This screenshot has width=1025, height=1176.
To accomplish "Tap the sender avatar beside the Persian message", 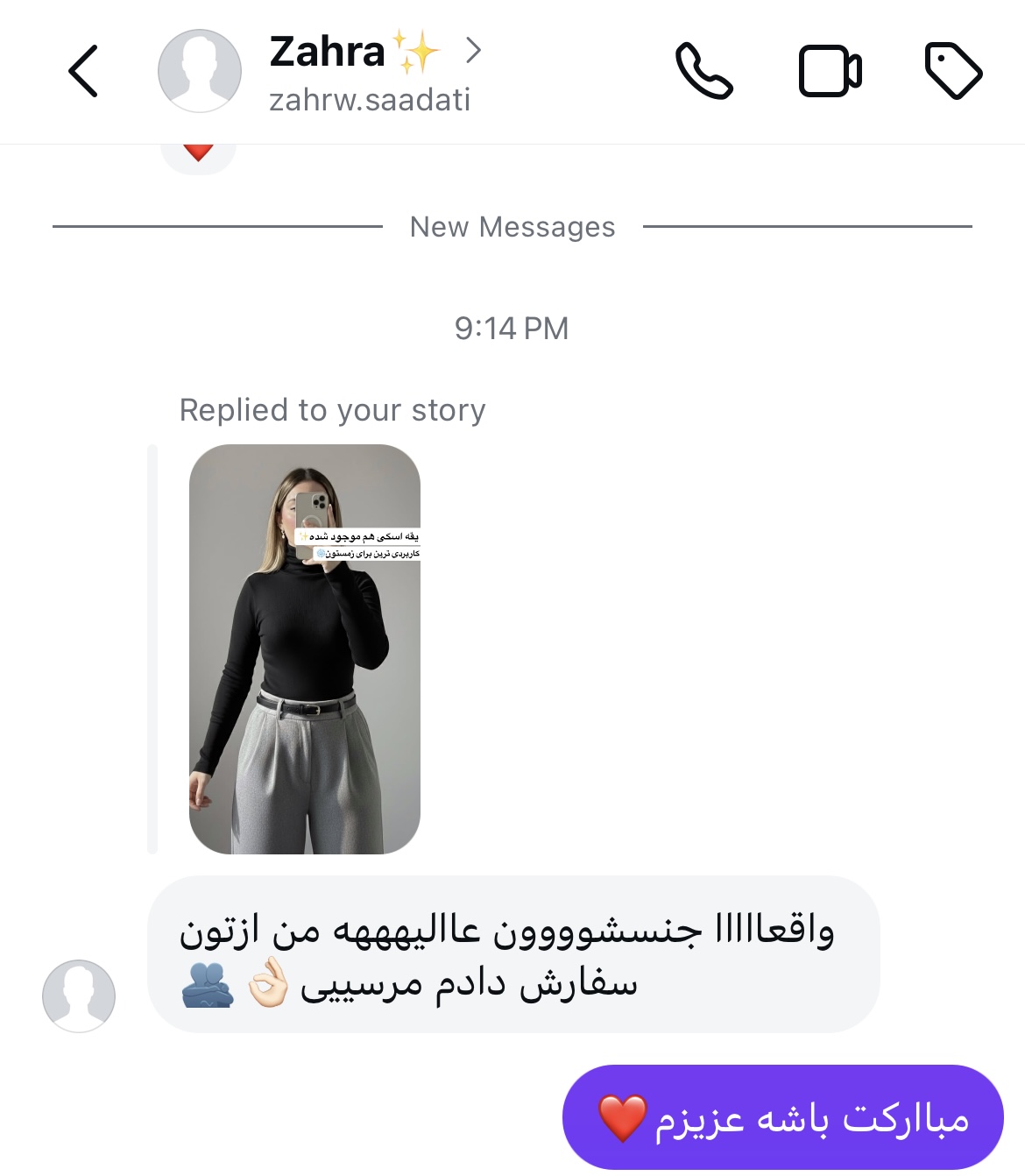I will (79, 995).
